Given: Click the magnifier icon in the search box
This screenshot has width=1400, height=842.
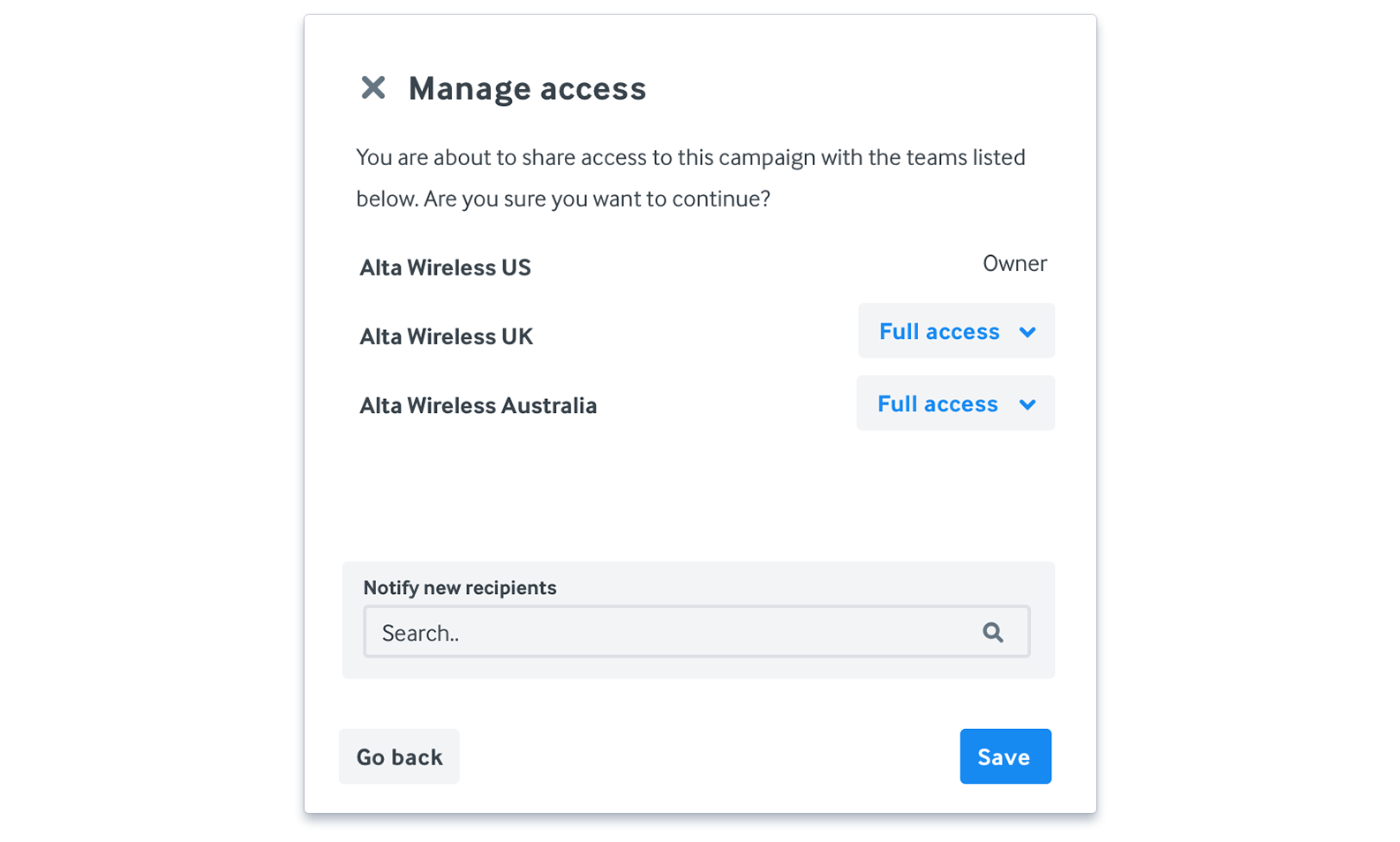Looking at the screenshot, I should pos(993,632).
